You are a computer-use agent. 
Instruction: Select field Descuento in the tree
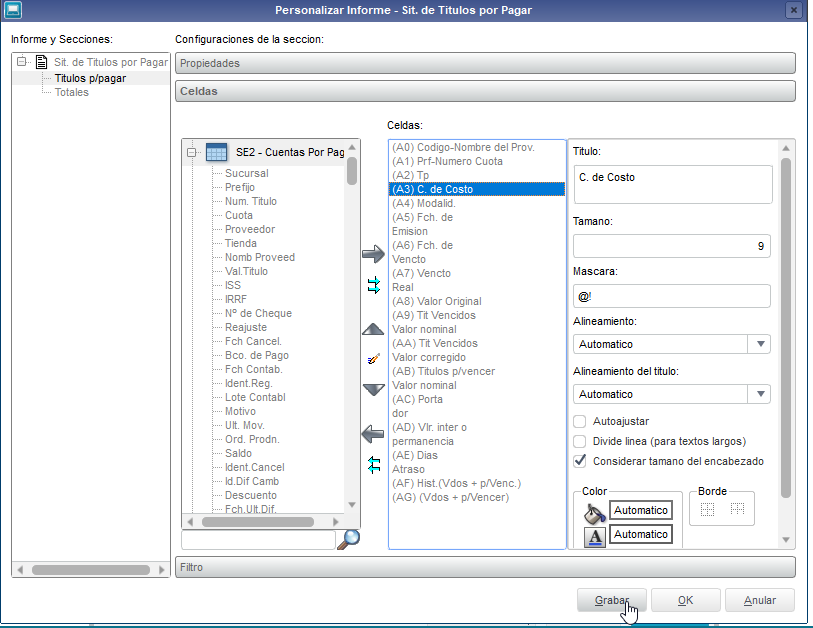click(x=251, y=495)
